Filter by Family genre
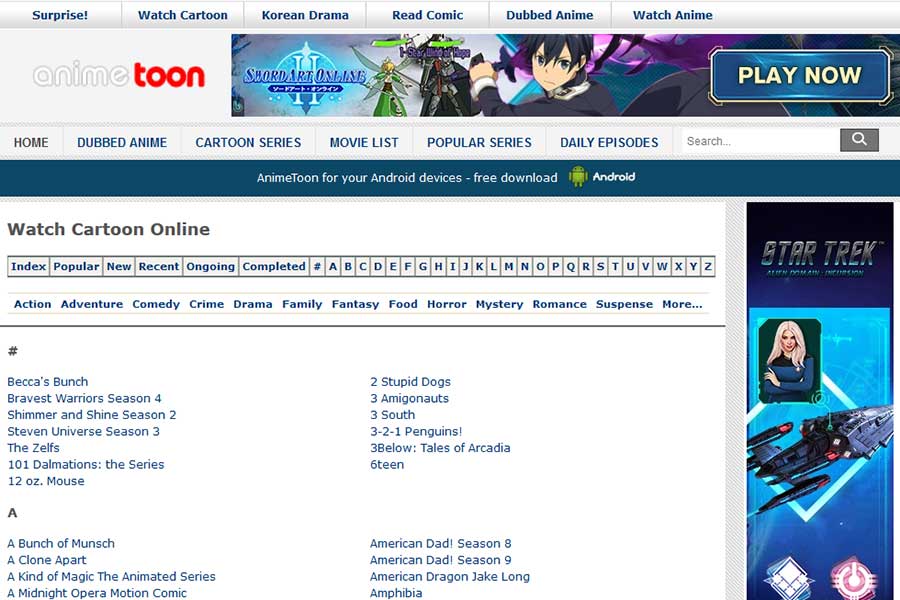Viewport: 900px width, 600px height. coord(302,304)
